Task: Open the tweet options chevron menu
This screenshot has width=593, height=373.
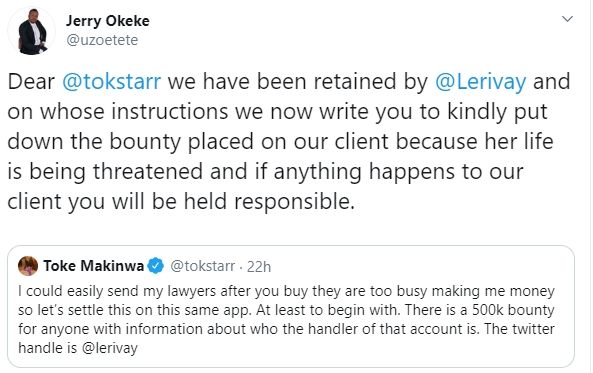Action: pos(567,19)
